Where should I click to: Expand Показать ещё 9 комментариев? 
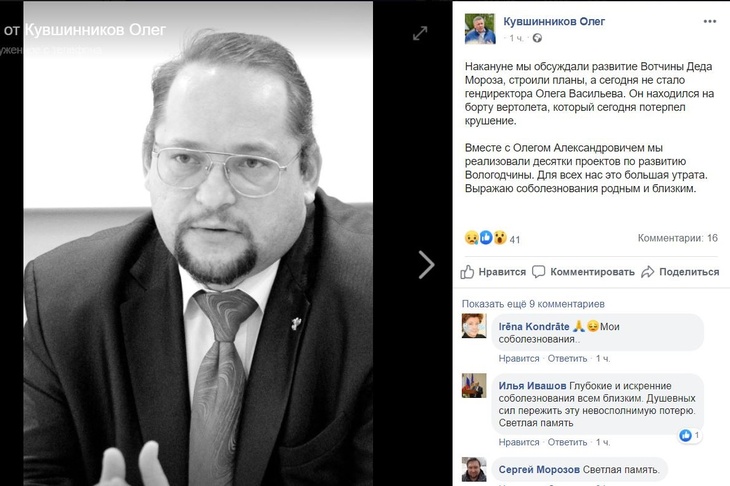[x=533, y=304]
